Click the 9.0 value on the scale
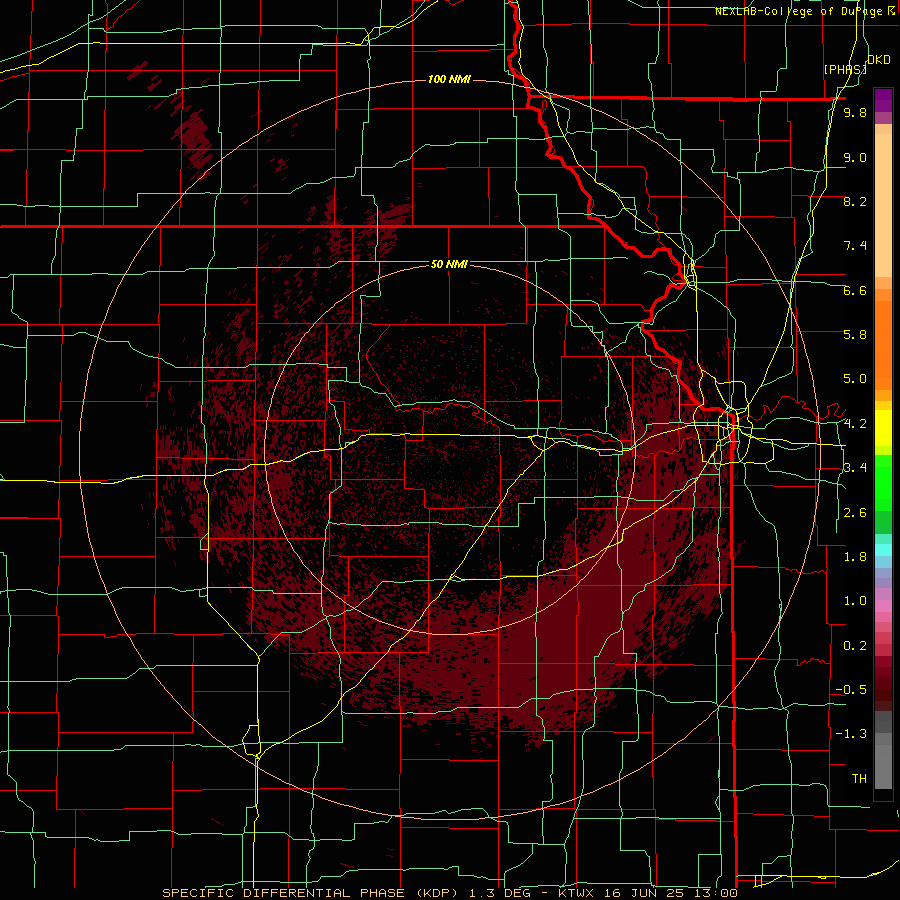900x900 pixels. point(855,157)
